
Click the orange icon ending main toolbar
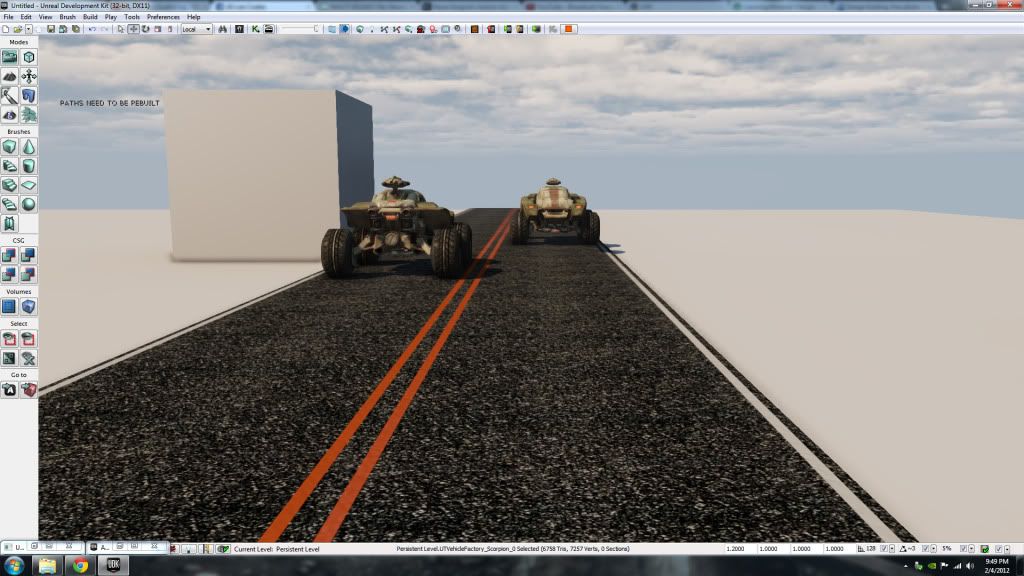pyautogui.click(x=569, y=29)
